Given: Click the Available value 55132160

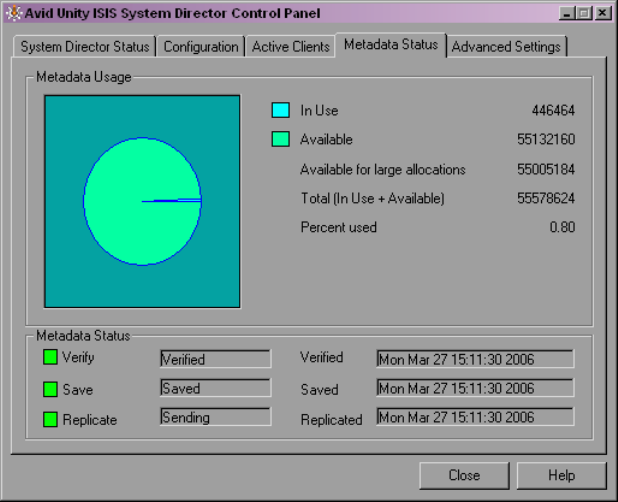Looking at the screenshot, I should pyautogui.click(x=546, y=139).
